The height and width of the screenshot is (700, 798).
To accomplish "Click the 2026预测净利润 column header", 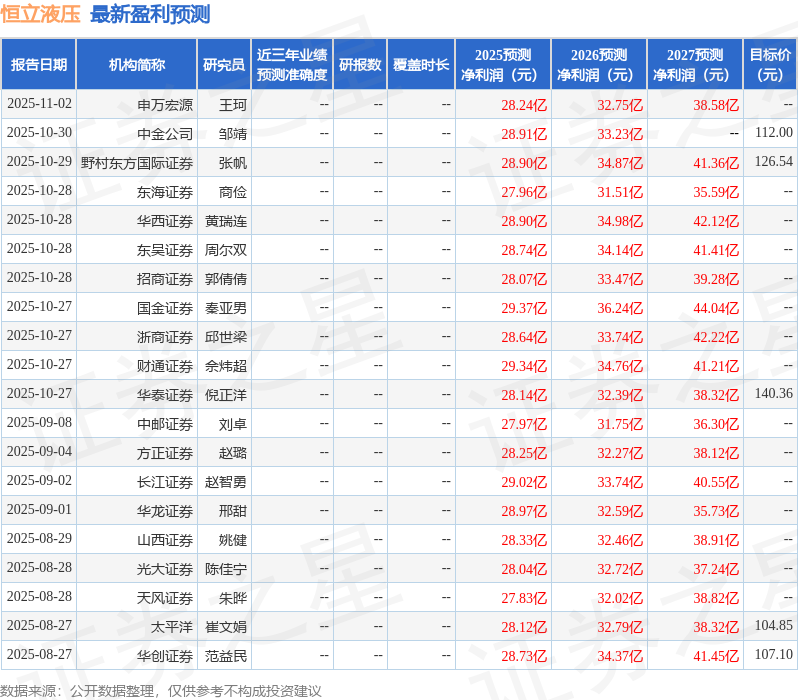I will (x=599, y=65).
